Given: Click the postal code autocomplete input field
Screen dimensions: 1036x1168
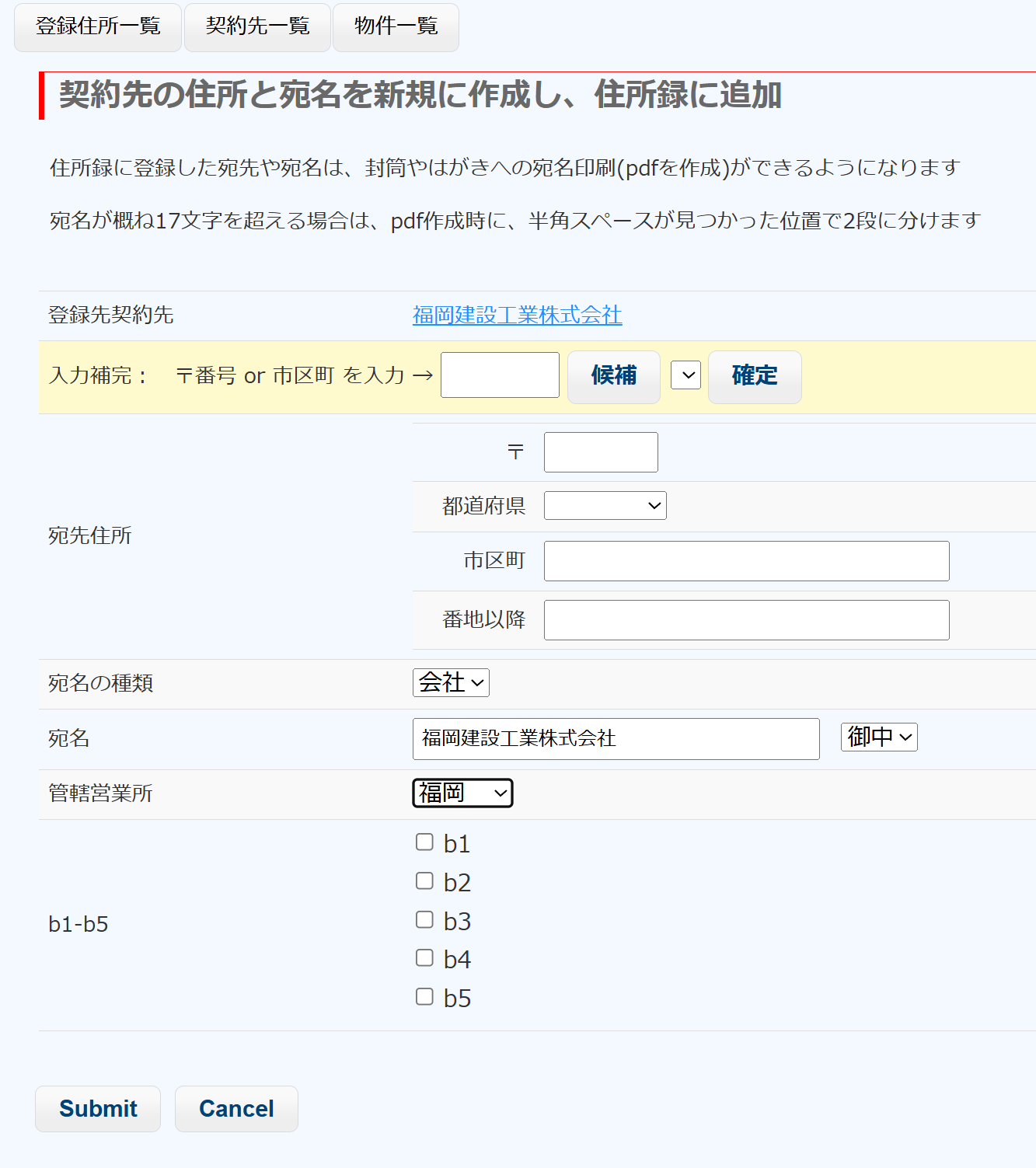Looking at the screenshot, I should [500, 375].
